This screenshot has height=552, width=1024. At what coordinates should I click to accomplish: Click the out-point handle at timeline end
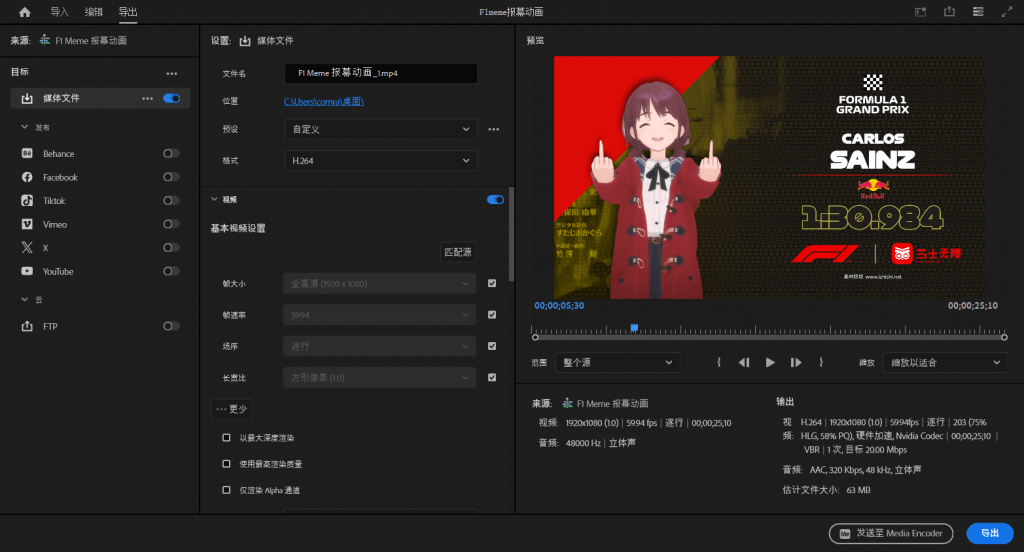coord(1004,338)
